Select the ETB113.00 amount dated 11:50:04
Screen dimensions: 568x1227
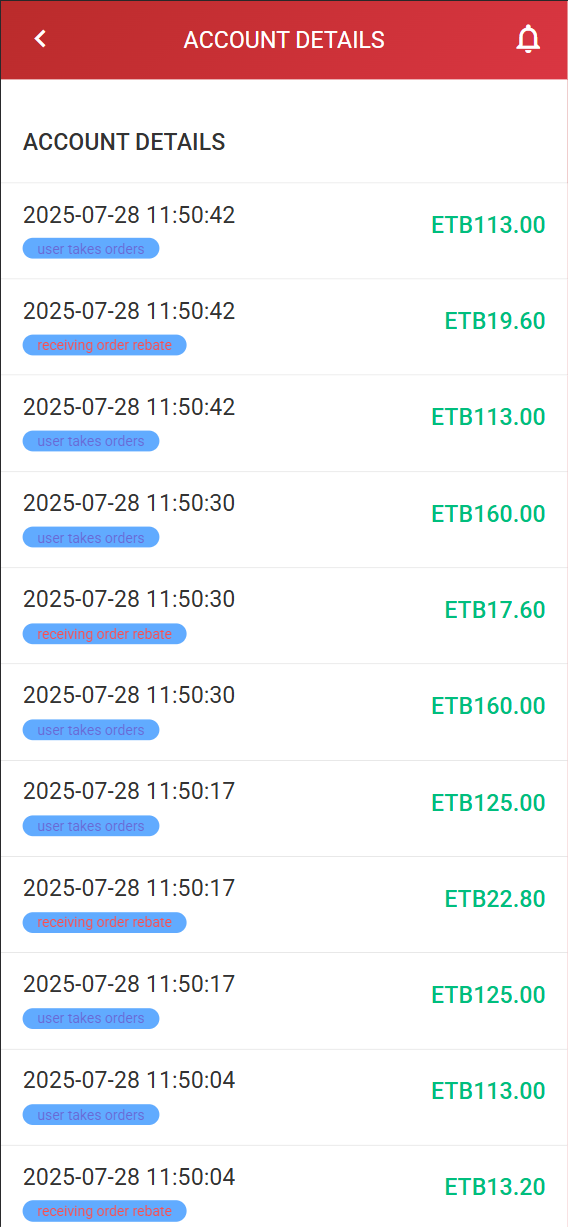[489, 1091]
